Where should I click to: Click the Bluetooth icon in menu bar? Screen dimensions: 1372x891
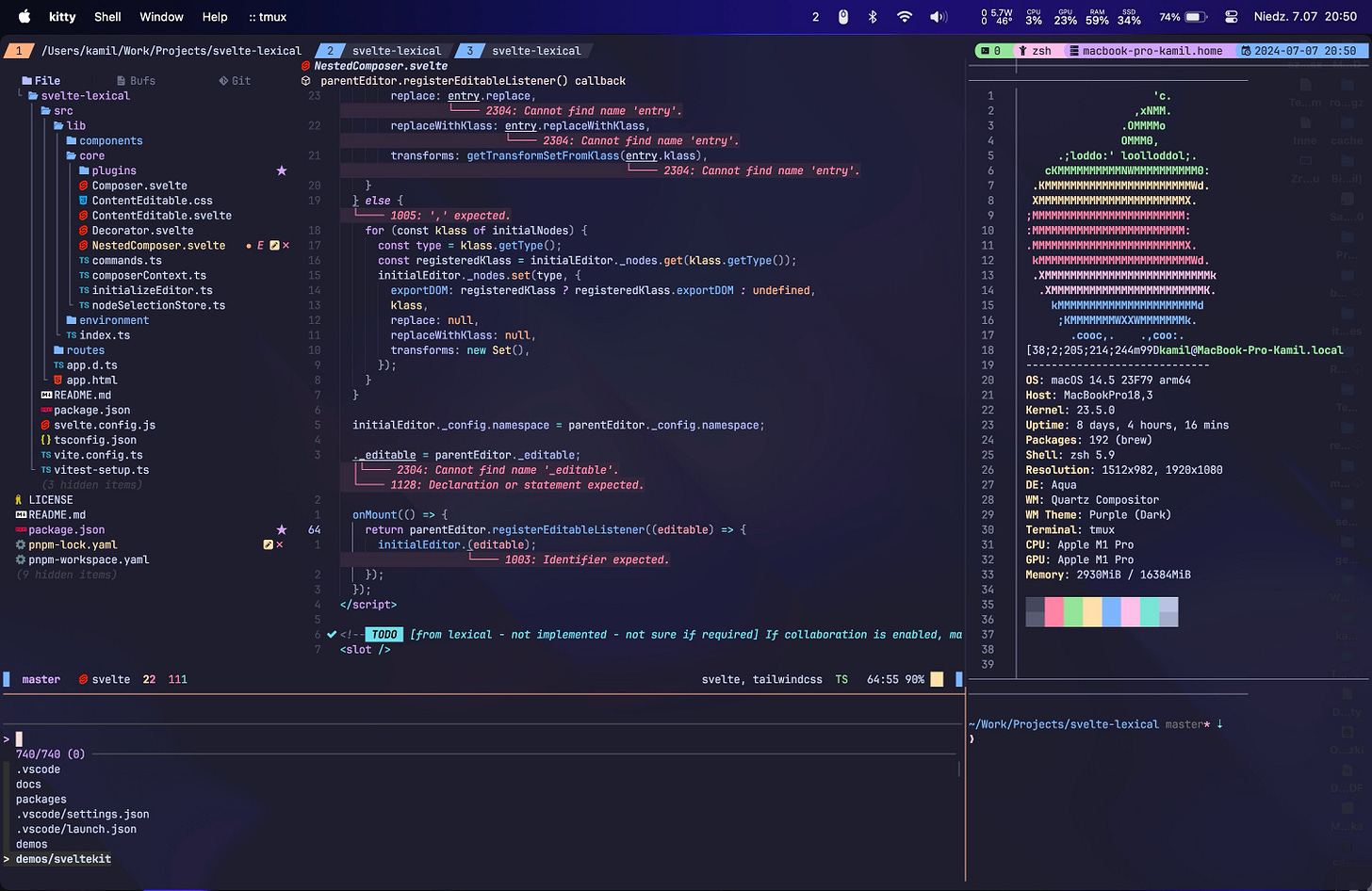[873, 16]
